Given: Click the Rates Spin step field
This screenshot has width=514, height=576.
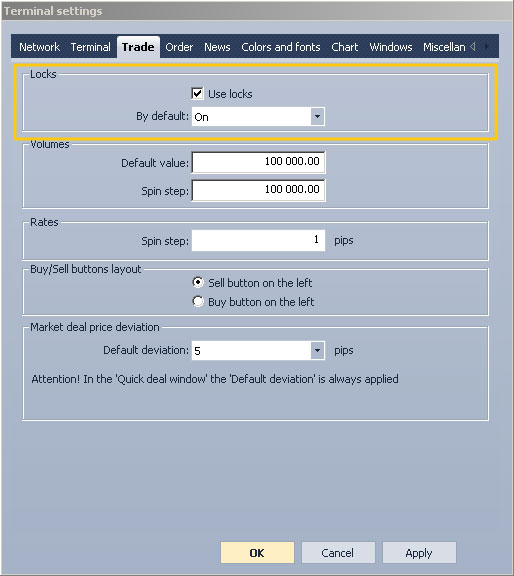Looking at the screenshot, I should pos(258,240).
